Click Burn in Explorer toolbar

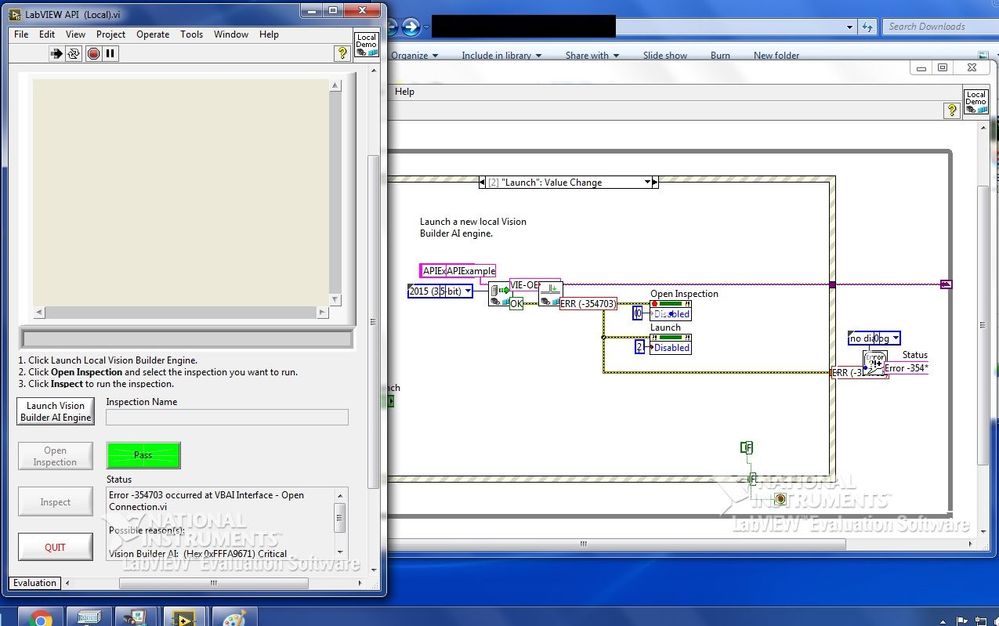(x=720, y=55)
